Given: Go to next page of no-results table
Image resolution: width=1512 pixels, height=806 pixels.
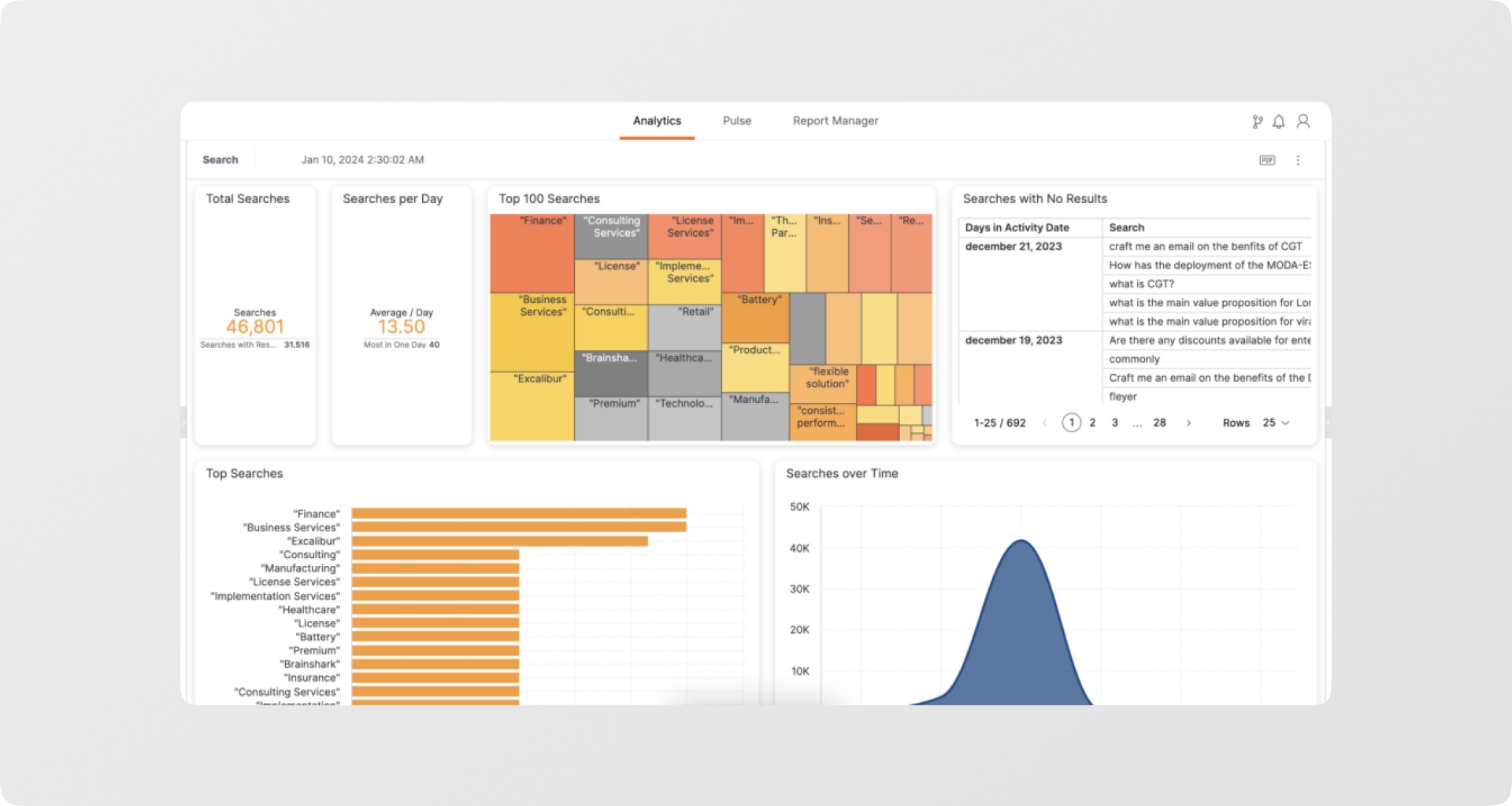Looking at the screenshot, I should pos(1188,423).
